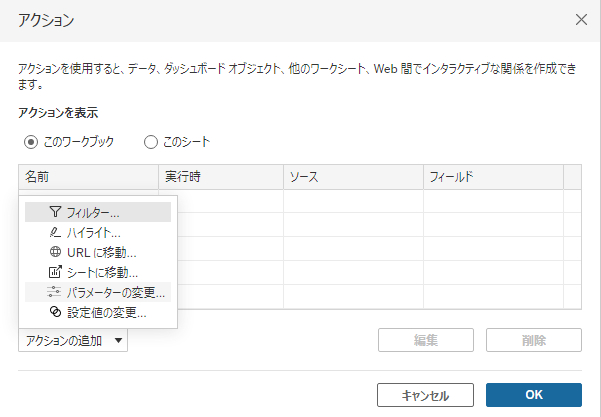Click the highlighter pen icon beside ハイライト

55,232
